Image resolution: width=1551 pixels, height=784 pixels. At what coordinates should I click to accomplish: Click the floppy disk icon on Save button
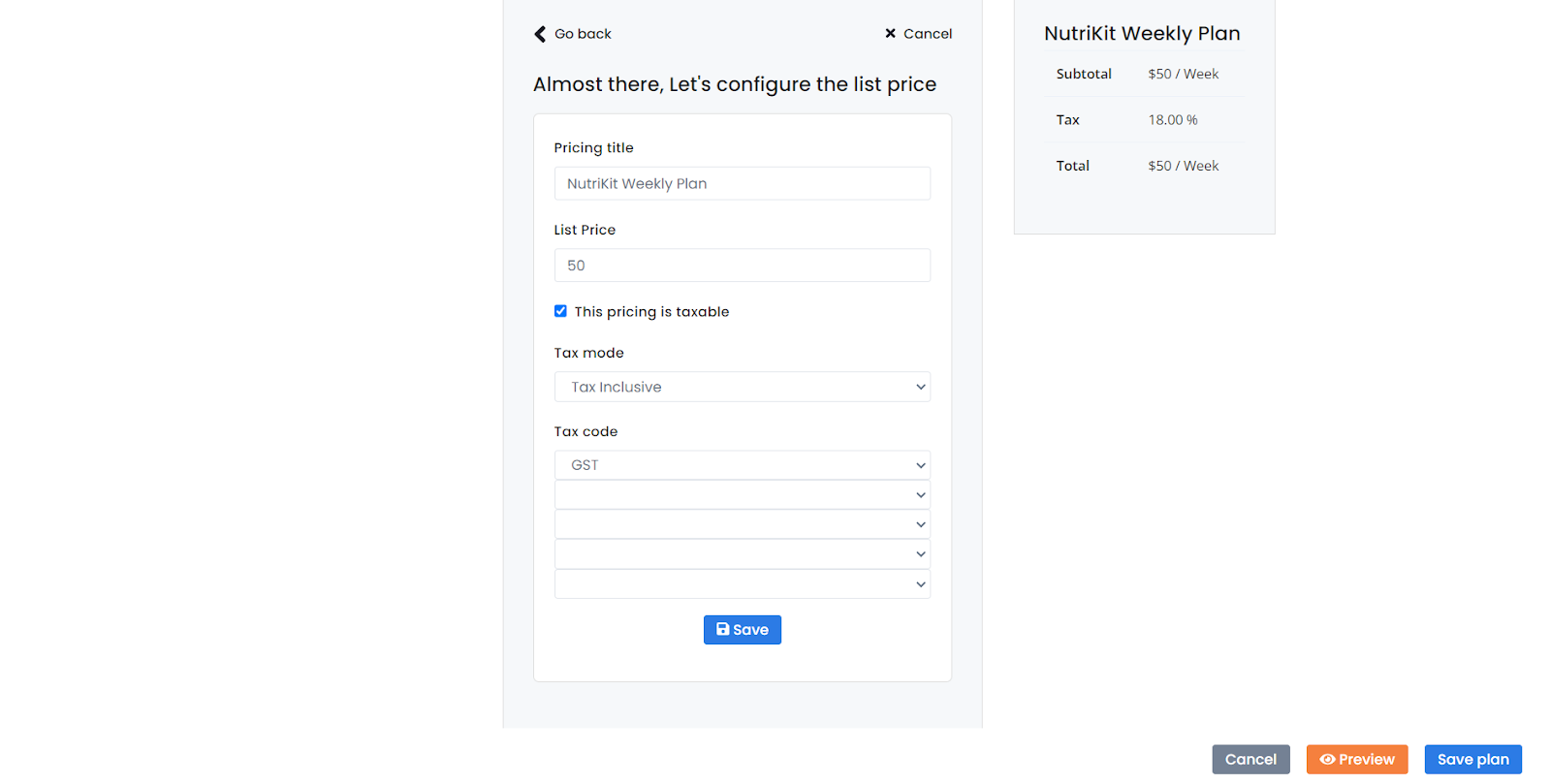pyautogui.click(x=723, y=629)
